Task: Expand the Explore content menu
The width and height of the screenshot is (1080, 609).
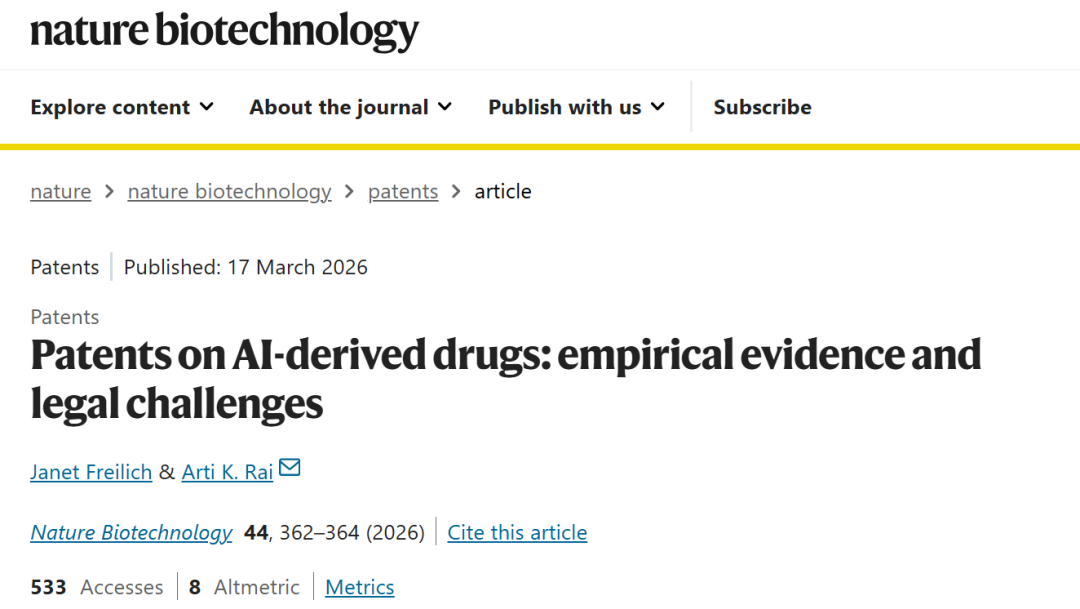Action: (122, 107)
